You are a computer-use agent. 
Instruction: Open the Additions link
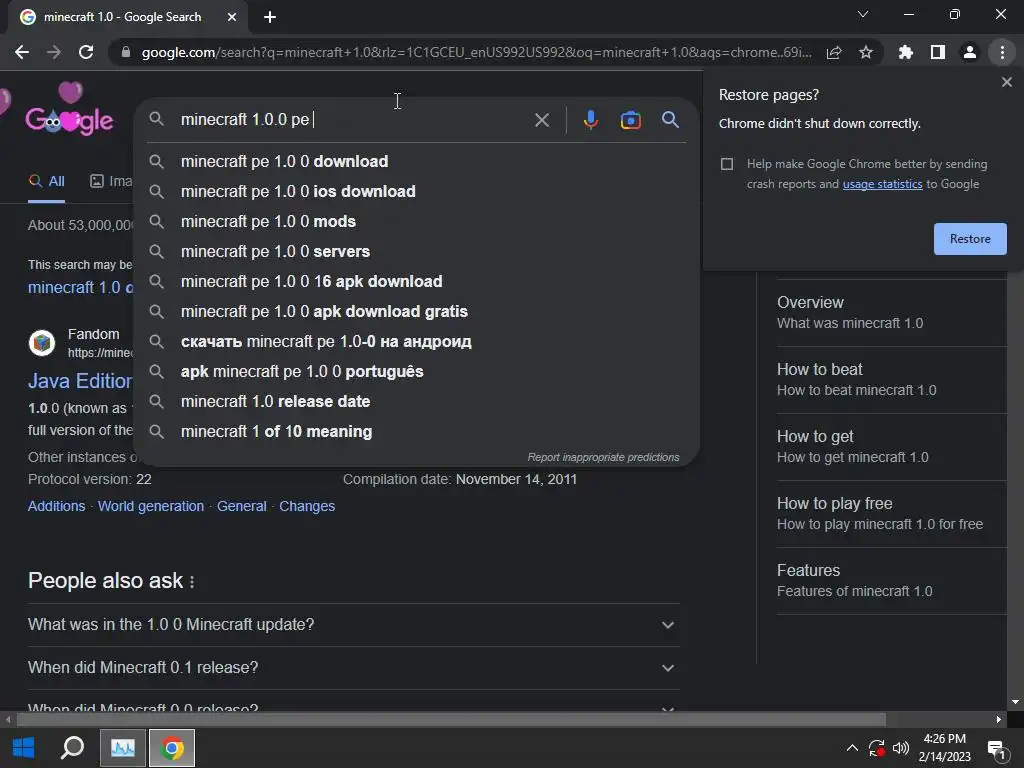point(56,506)
